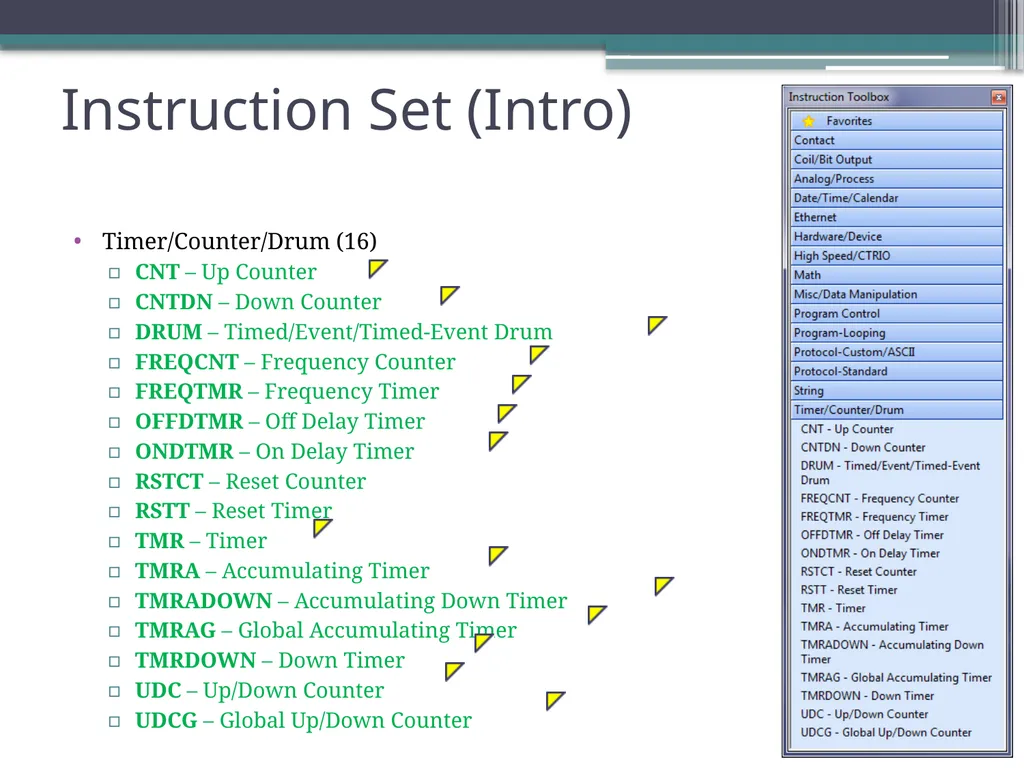Click slide text 'FREQCNT – Frequency Counter'
The image size is (1024, 768).
(x=295, y=362)
